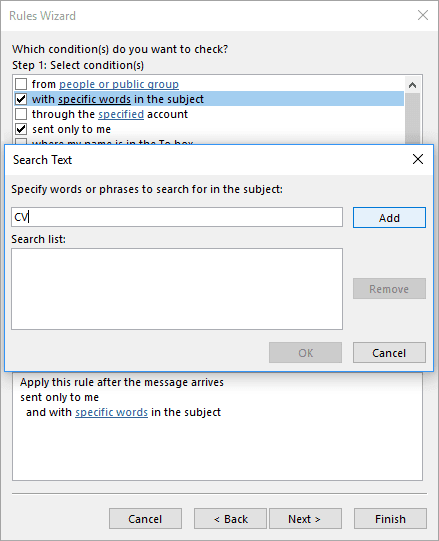439x541 pixels.
Task: Open 'people or public group' link
Action: (x=119, y=84)
